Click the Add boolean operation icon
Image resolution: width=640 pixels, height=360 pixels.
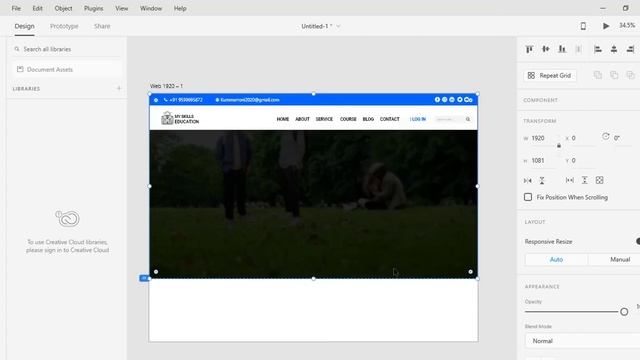(x=598, y=75)
